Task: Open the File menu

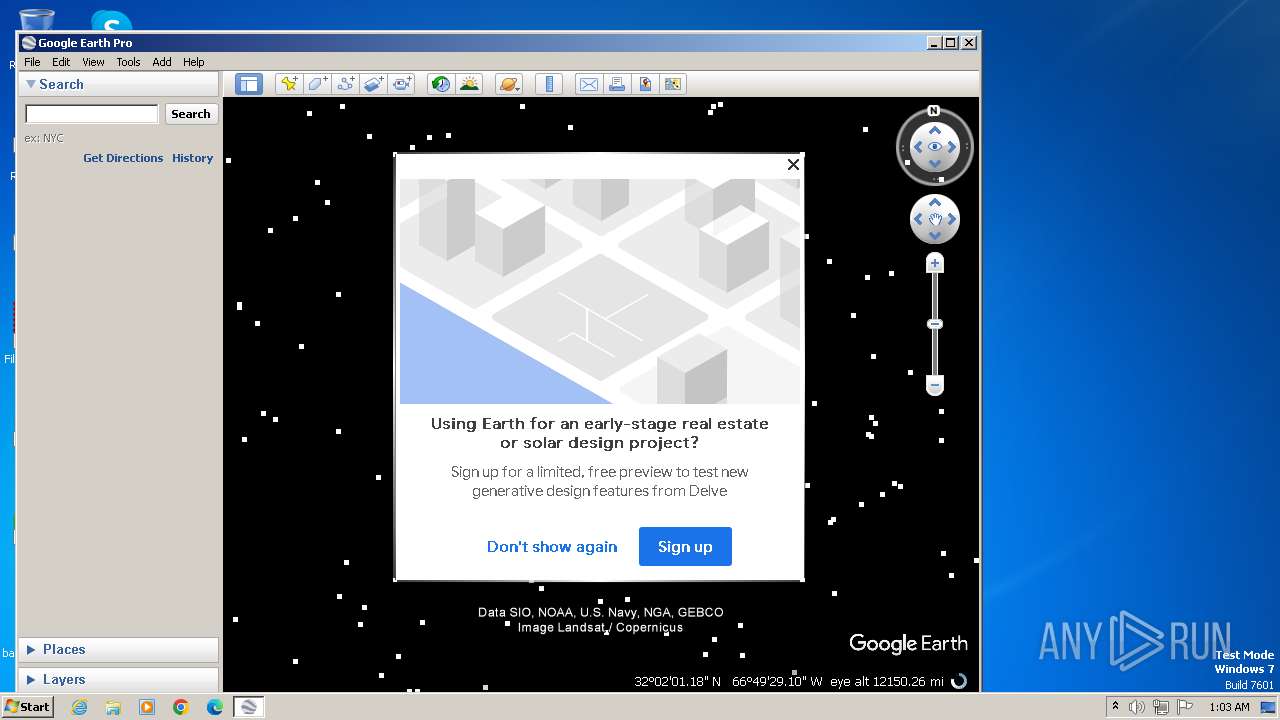Action: coord(32,62)
